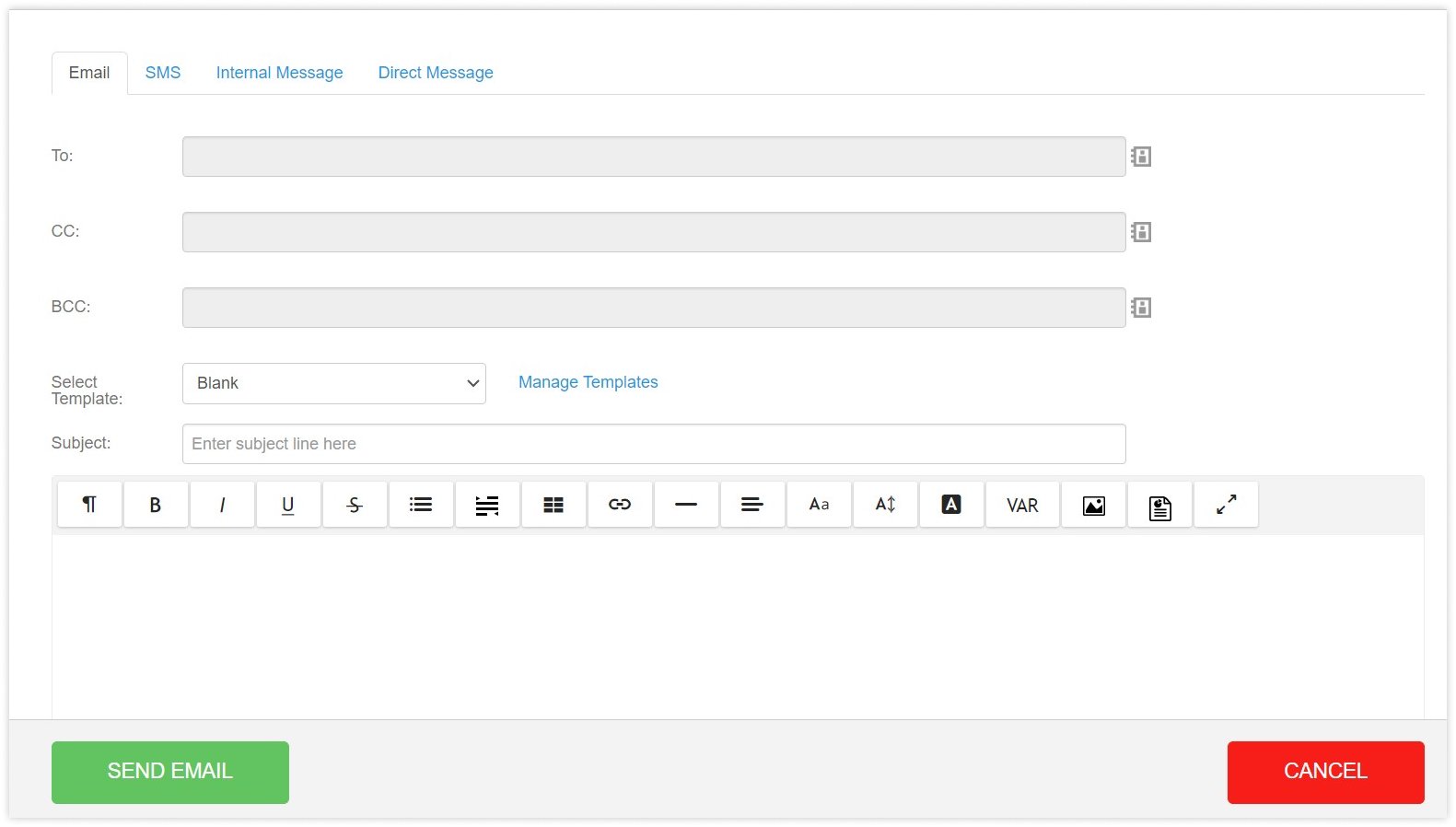Insert a horizontal line
This screenshot has height=827, width=1456.
click(x=686, y=505)
